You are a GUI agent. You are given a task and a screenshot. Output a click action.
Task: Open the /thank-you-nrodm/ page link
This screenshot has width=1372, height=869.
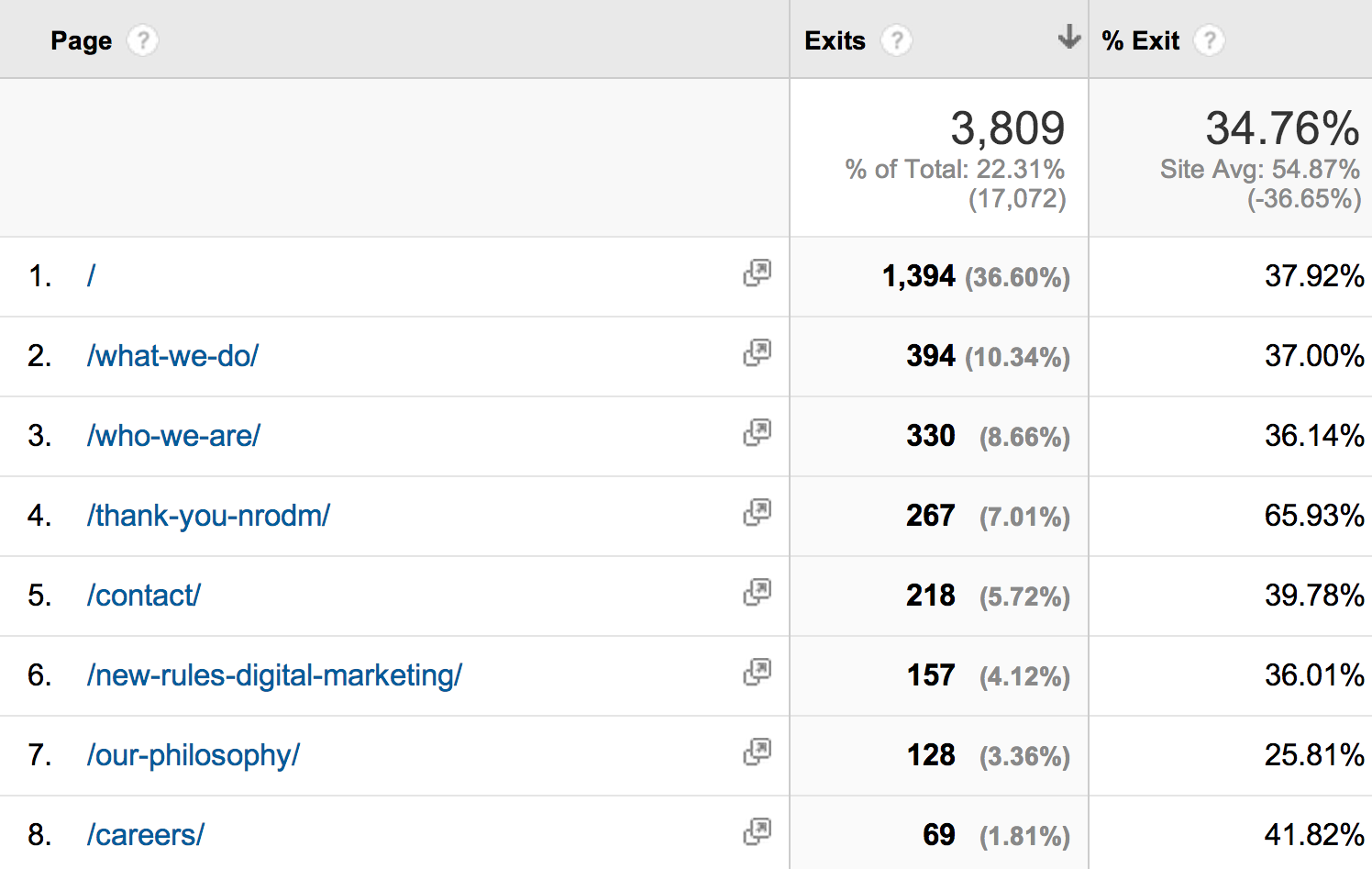click(208, 516)
